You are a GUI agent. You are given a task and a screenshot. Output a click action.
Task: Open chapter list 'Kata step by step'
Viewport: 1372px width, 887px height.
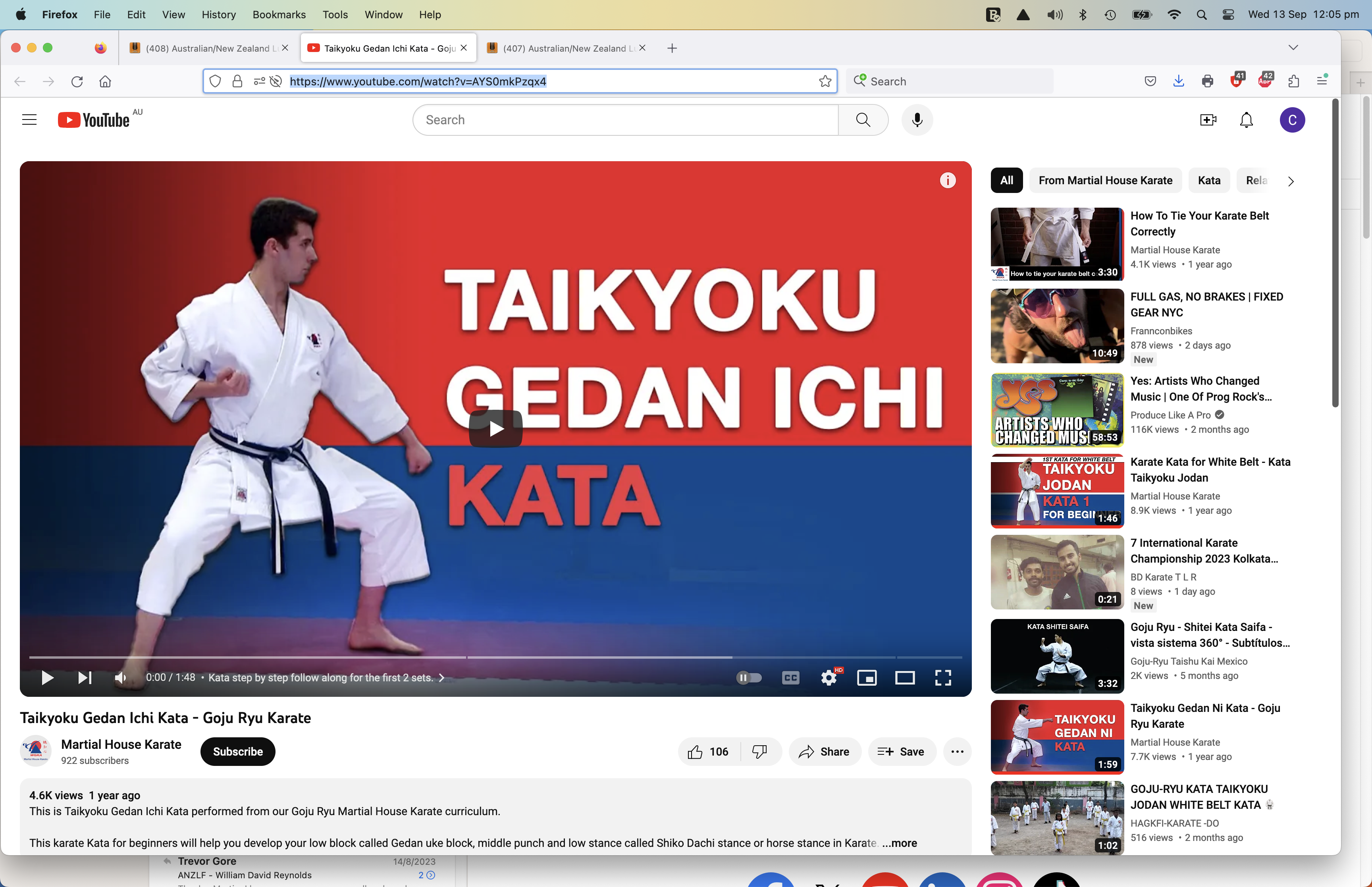point(326,677)
